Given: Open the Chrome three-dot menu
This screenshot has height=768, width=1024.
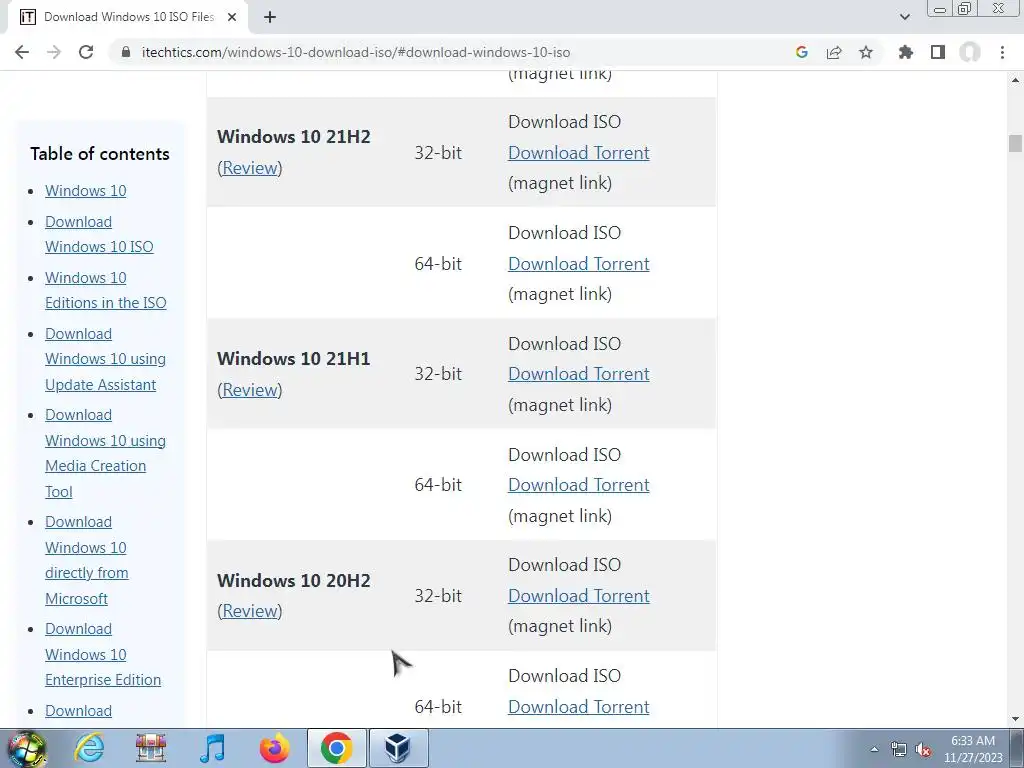Looking at the screenshot, I should (1002, 52).
